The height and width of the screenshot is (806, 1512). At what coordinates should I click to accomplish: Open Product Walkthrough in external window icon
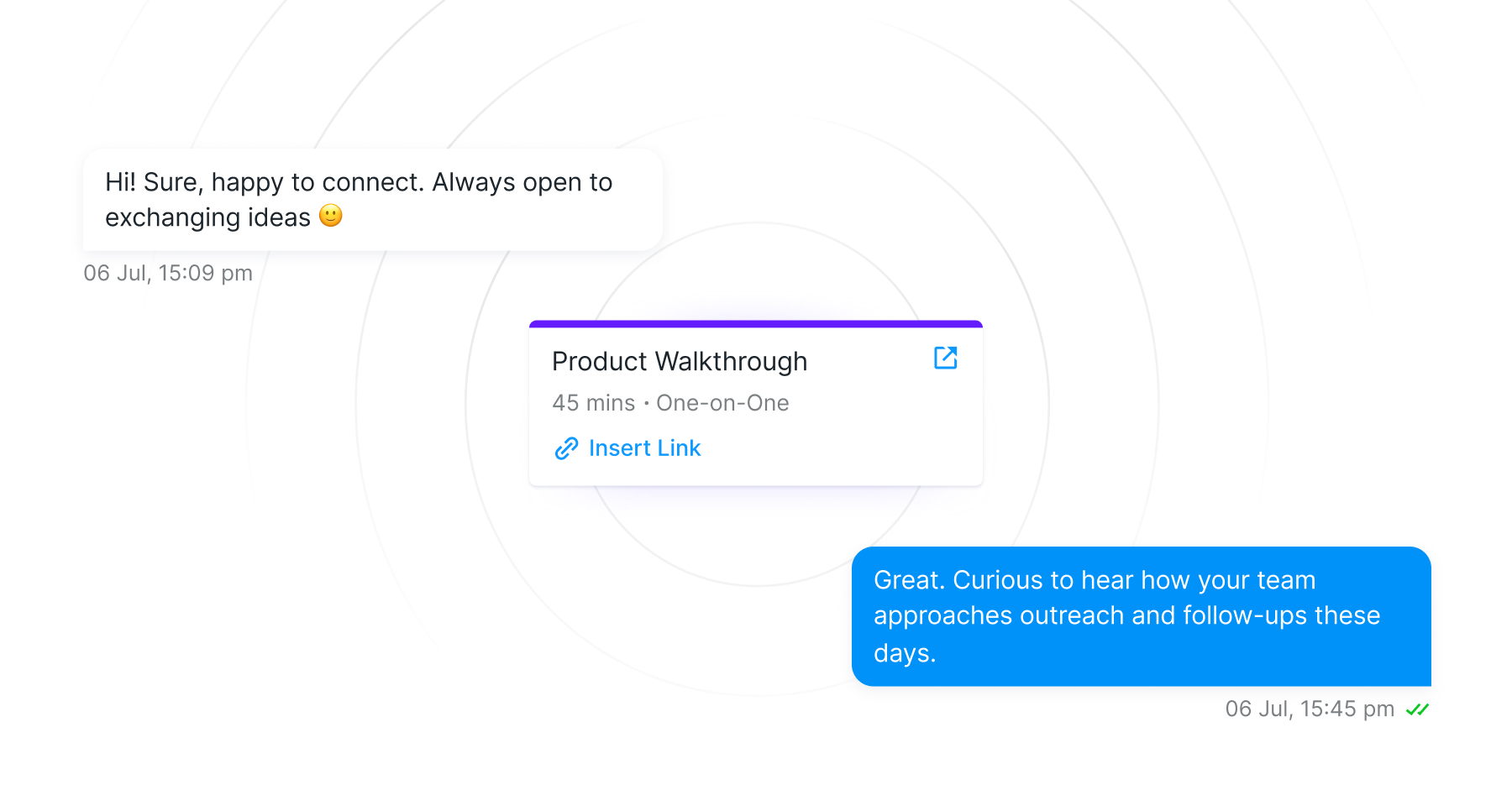click(945, 358)
